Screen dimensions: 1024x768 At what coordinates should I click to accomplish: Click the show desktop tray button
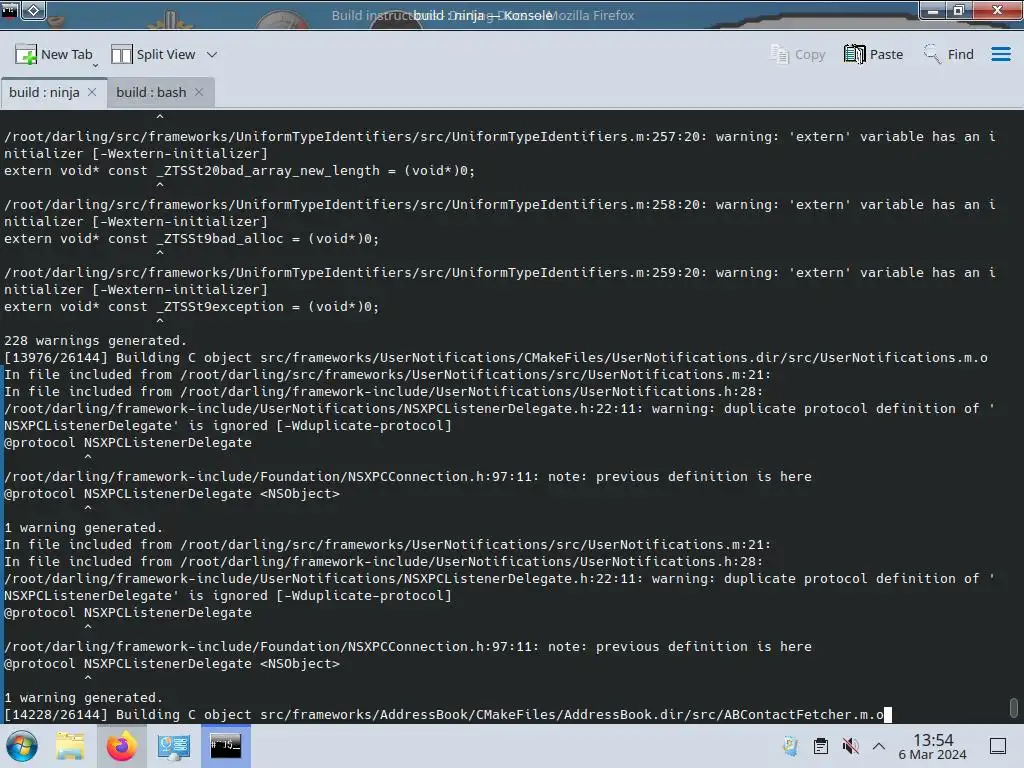pyautogui.click(x=998, y=746)
